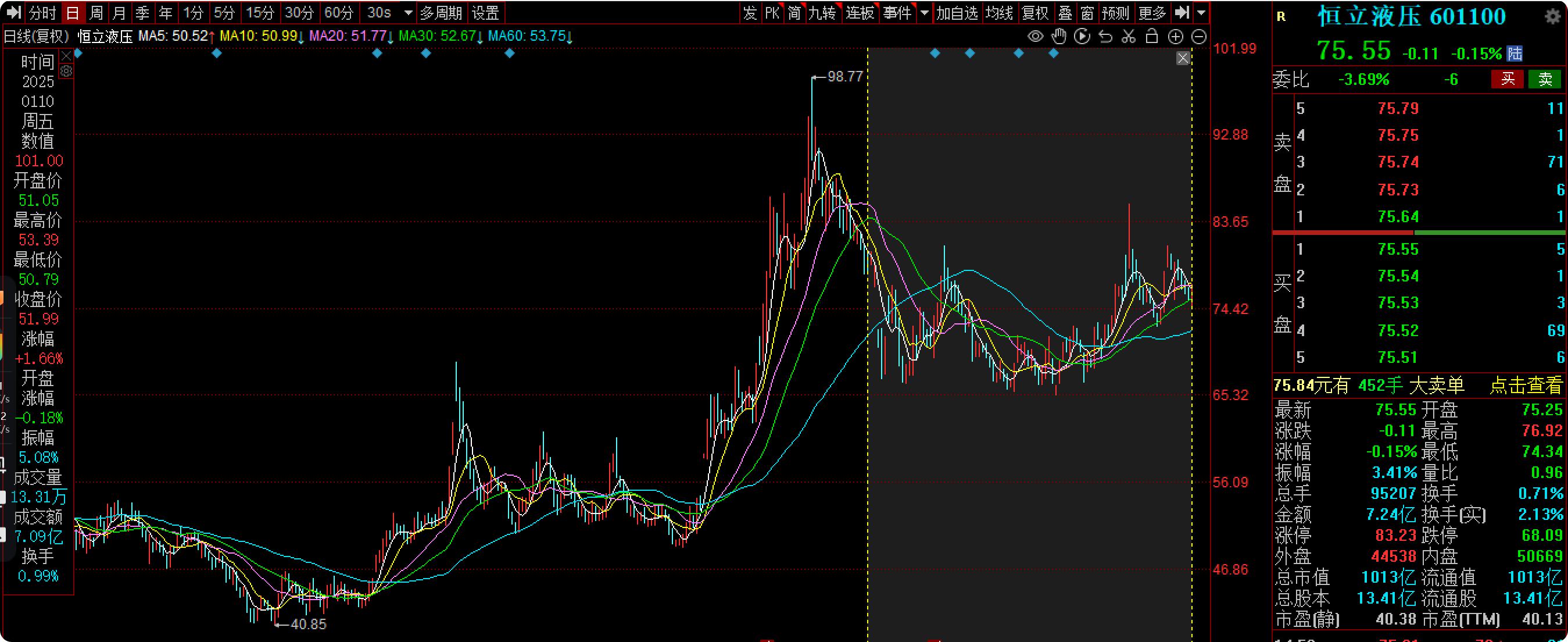The width and height of the screenshot is (1568, 642).
Task: Start chart replay with the play icon
Action: (1082, 37)
